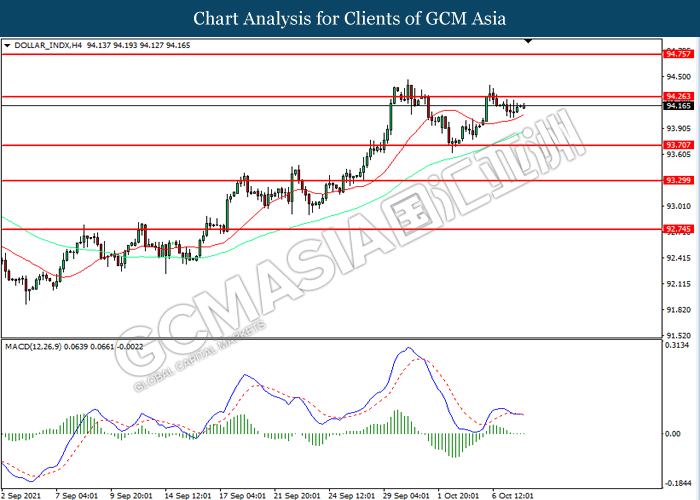Click the MACD scale value 0.3134
Image resolution: width=700 pixels, height=500 pixels.
(677, 346)
